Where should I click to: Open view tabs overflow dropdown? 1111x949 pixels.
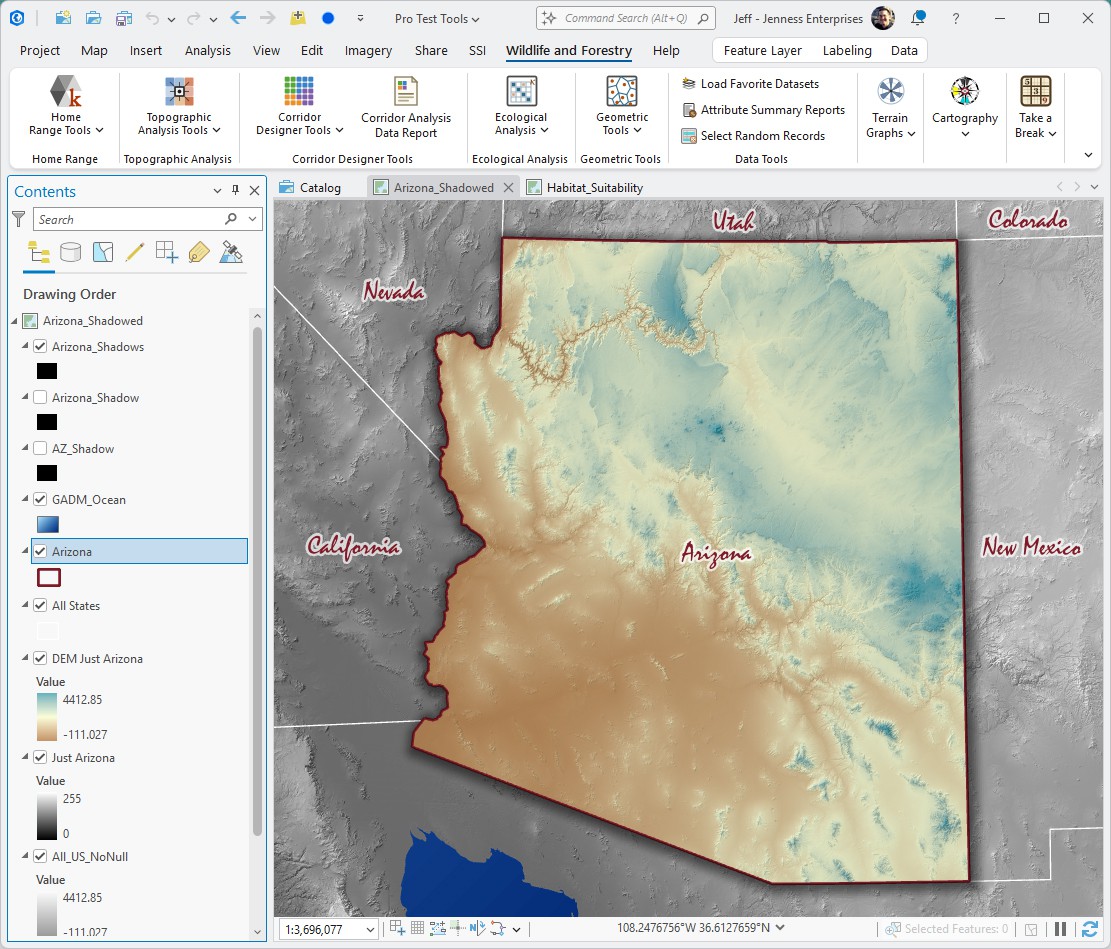(x=1095, y=187)
